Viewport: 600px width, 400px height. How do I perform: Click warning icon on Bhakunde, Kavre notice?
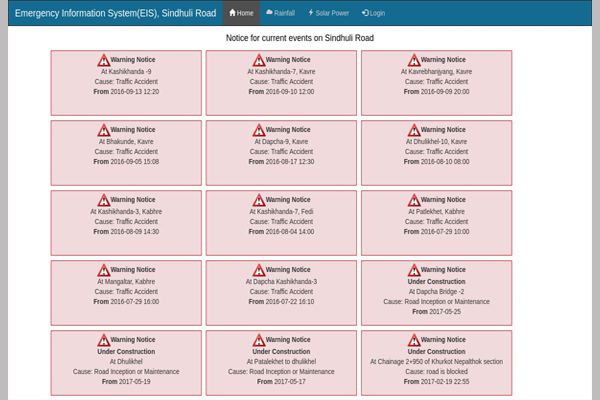(x=103, y=130)
